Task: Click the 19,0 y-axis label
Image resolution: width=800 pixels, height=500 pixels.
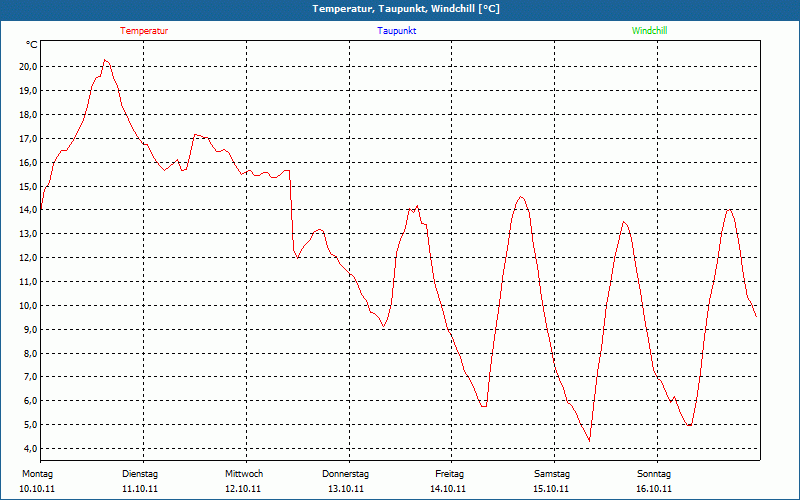Action: pyautogui.click(x=28, y=91)
